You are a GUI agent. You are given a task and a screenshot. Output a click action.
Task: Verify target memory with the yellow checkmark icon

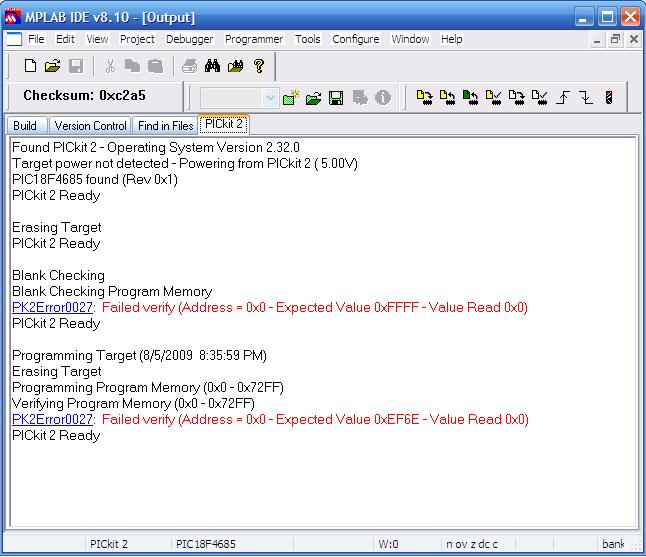[x=494, y=98]
